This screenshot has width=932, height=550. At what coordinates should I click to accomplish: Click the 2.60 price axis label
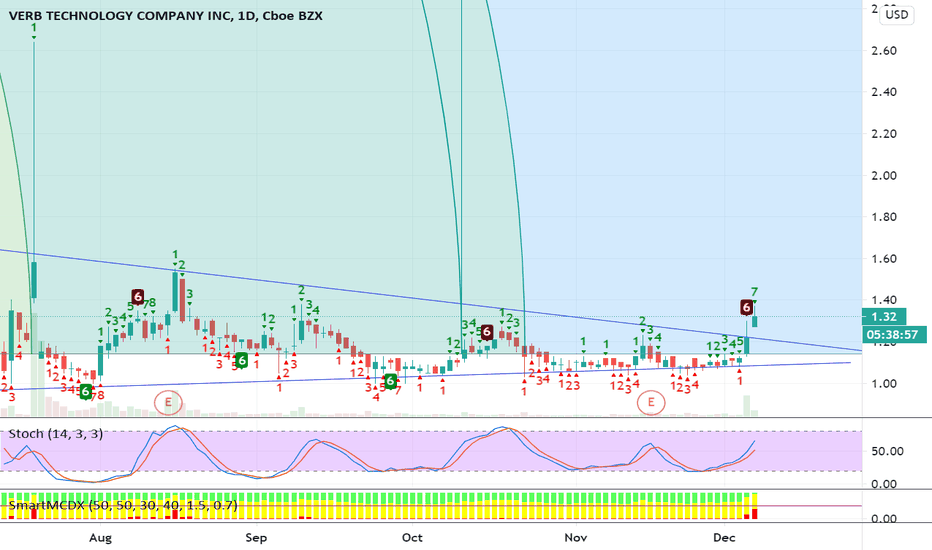(x=884, y=51)
